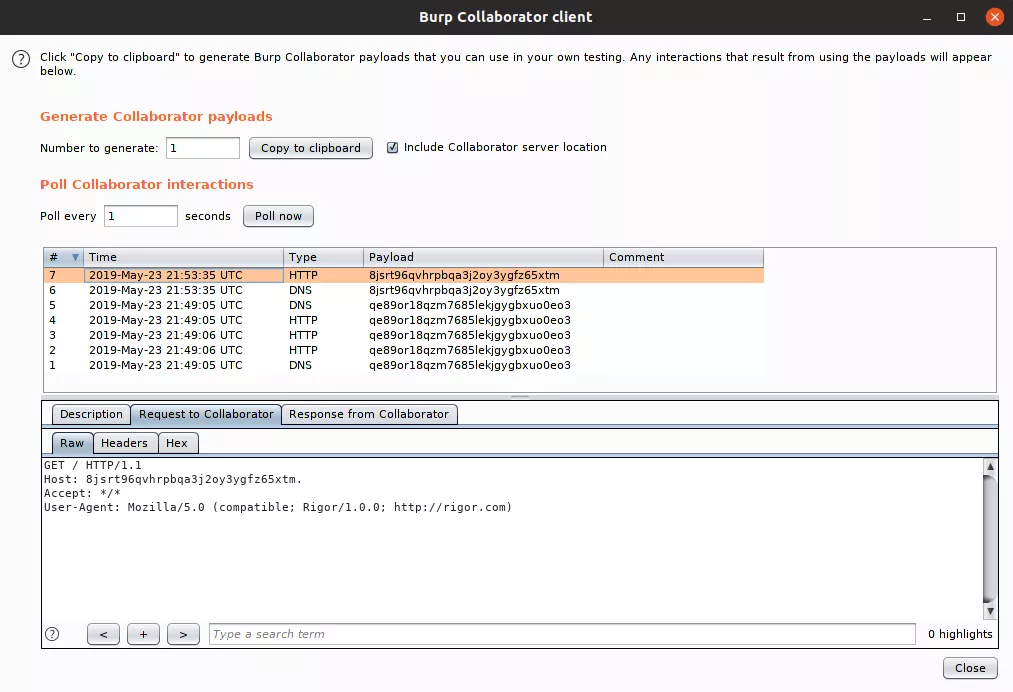Viewport: 1013px width, 692px height.
Task: Open the Description tab
Action: [x=91, y=414]
